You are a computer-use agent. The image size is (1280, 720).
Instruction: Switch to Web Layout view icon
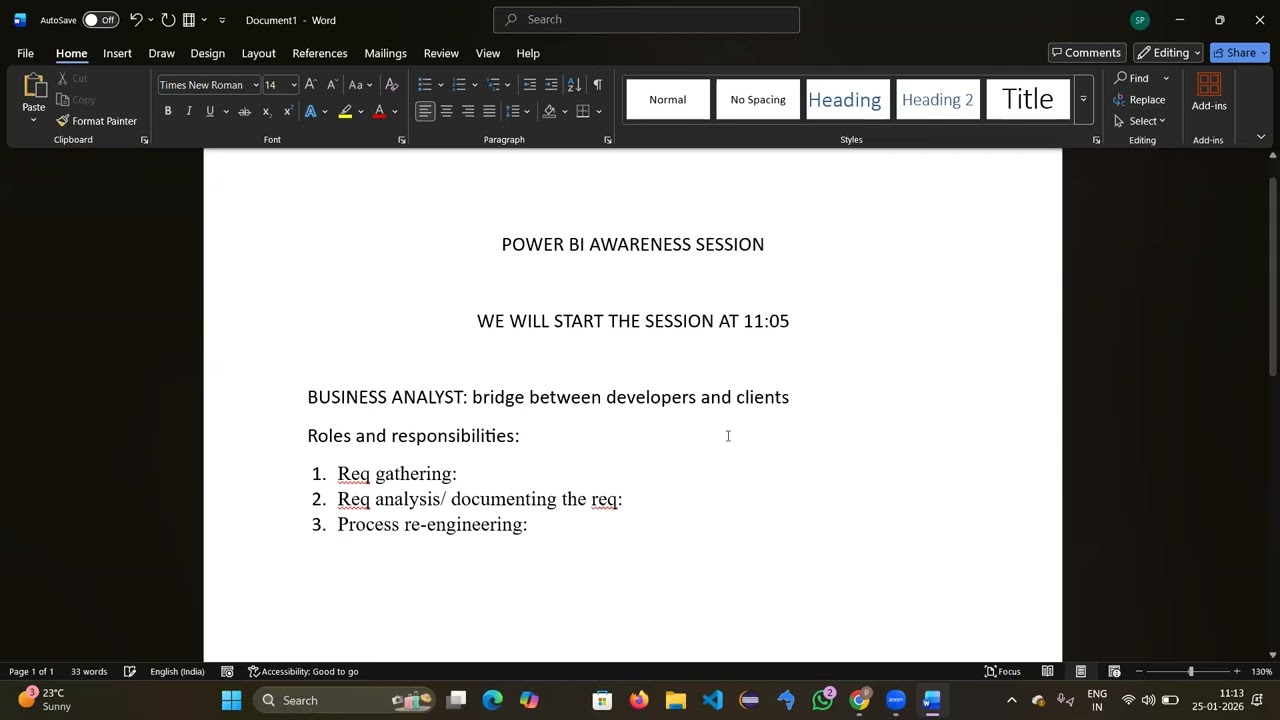coord(1114,672)
